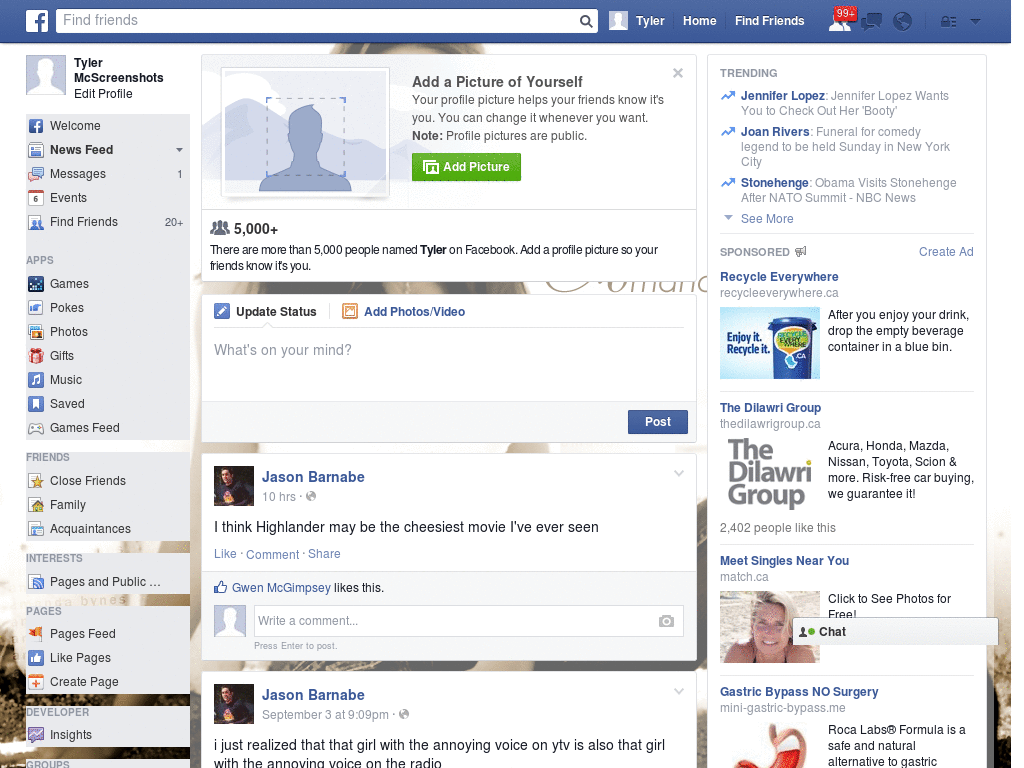Click Meet Singles Near You ad title
The width and height of the screenshot is (1024, 768).
pos(784,561)
